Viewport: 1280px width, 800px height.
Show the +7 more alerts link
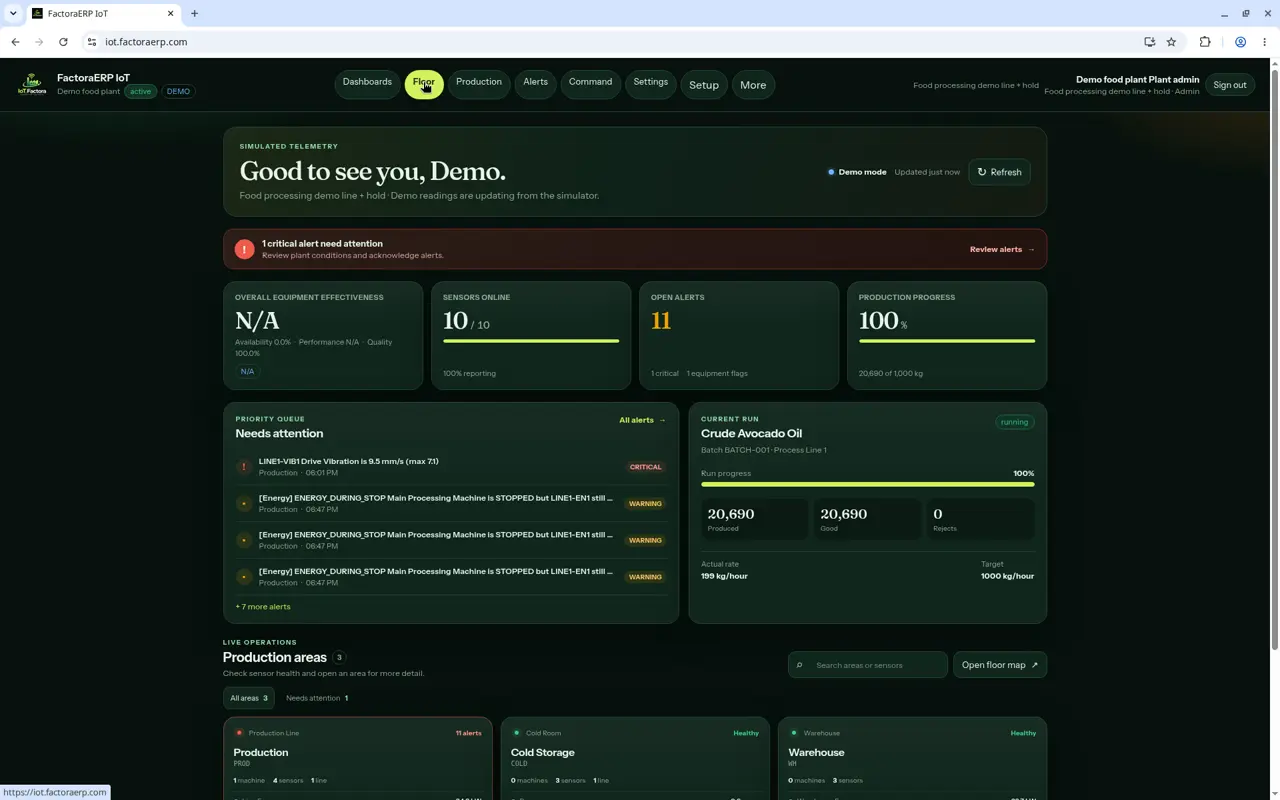point(263,607)
